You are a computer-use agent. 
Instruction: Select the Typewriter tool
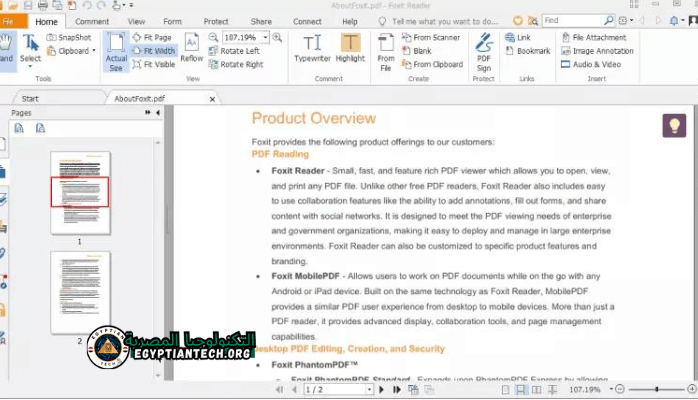[311, 48]
